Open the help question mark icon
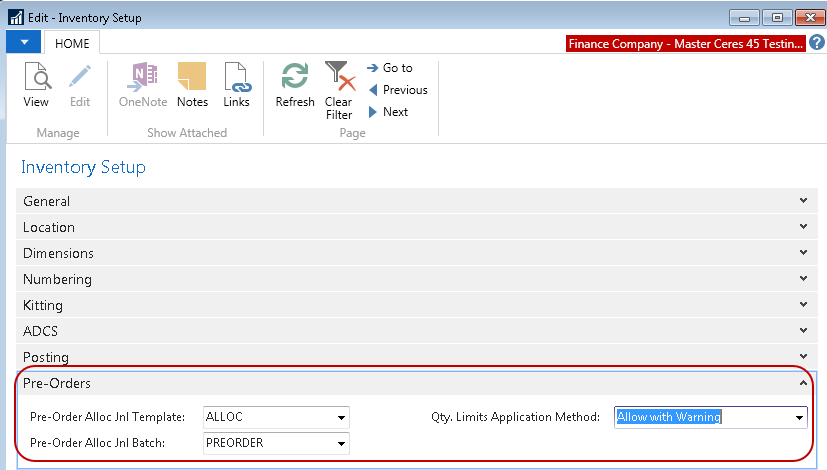Viewport: 827px width, 470px height. click(x=816, y=43)
